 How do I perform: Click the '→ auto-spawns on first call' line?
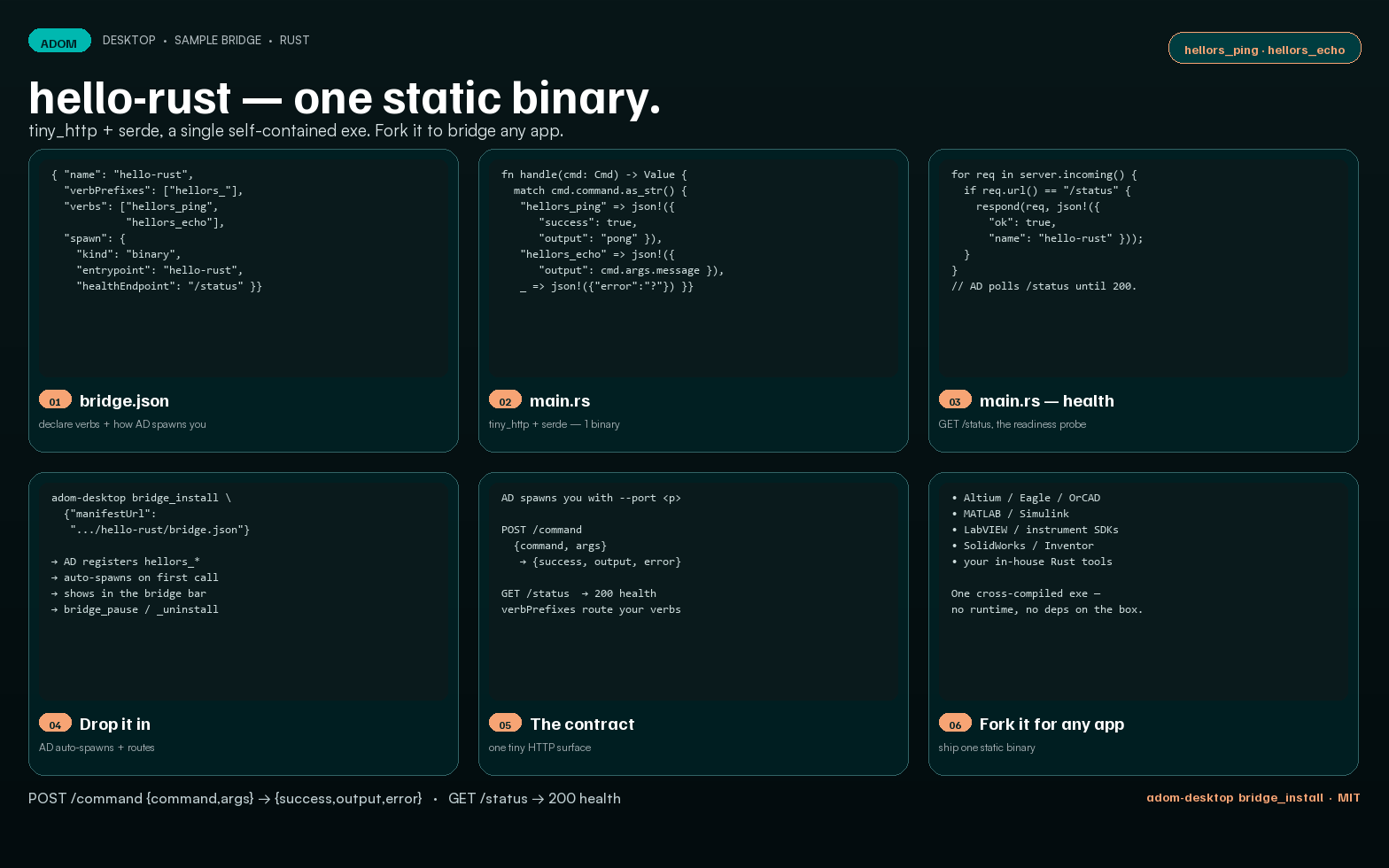135,577
